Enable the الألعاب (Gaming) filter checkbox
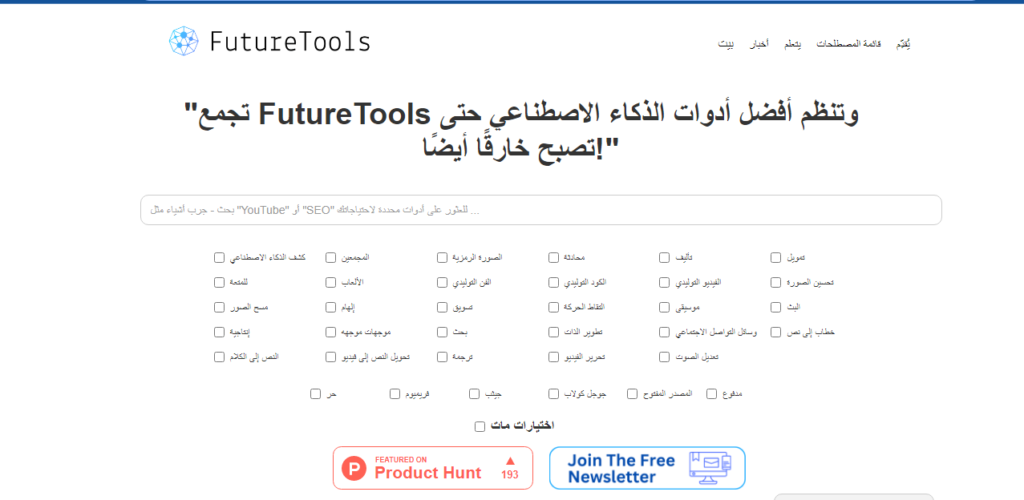1024x500 pixels. pos(331,283)
